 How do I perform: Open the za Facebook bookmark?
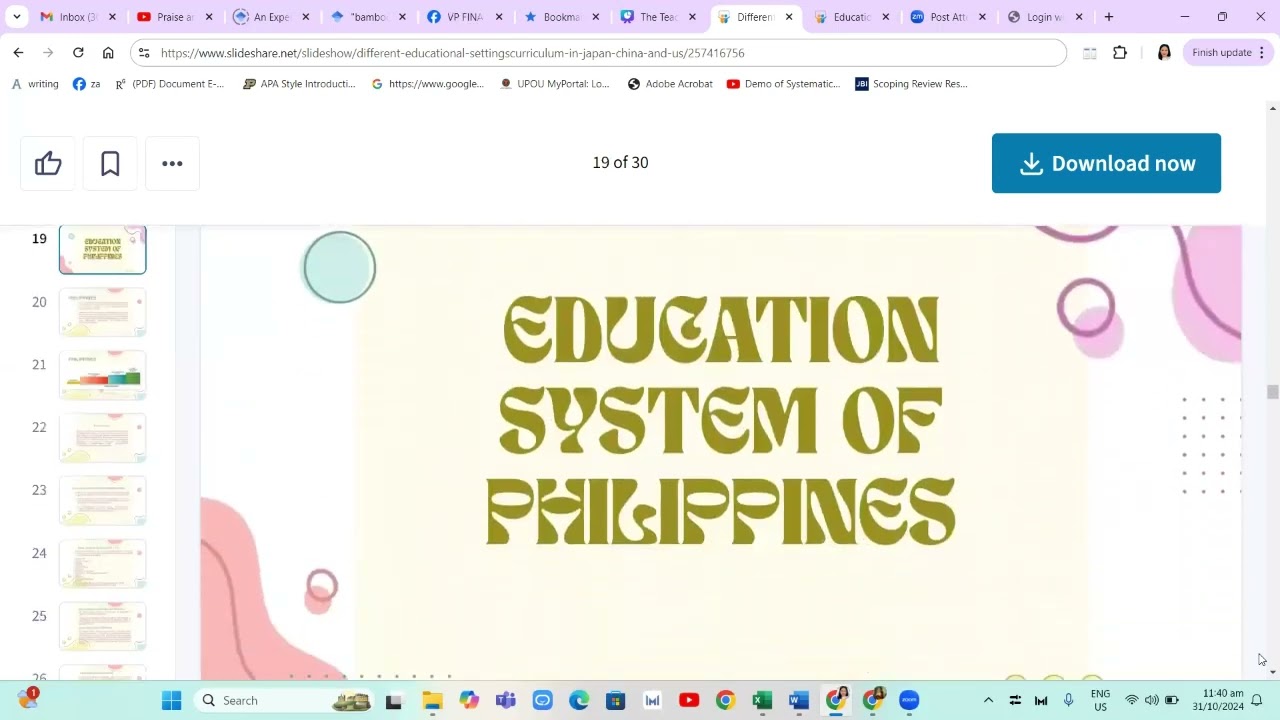[87, 84]
